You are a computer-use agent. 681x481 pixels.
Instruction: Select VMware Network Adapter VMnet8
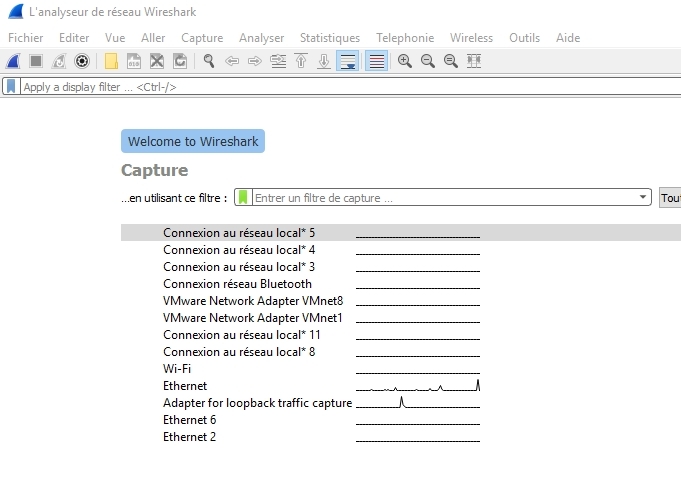(x=253, y=300)
